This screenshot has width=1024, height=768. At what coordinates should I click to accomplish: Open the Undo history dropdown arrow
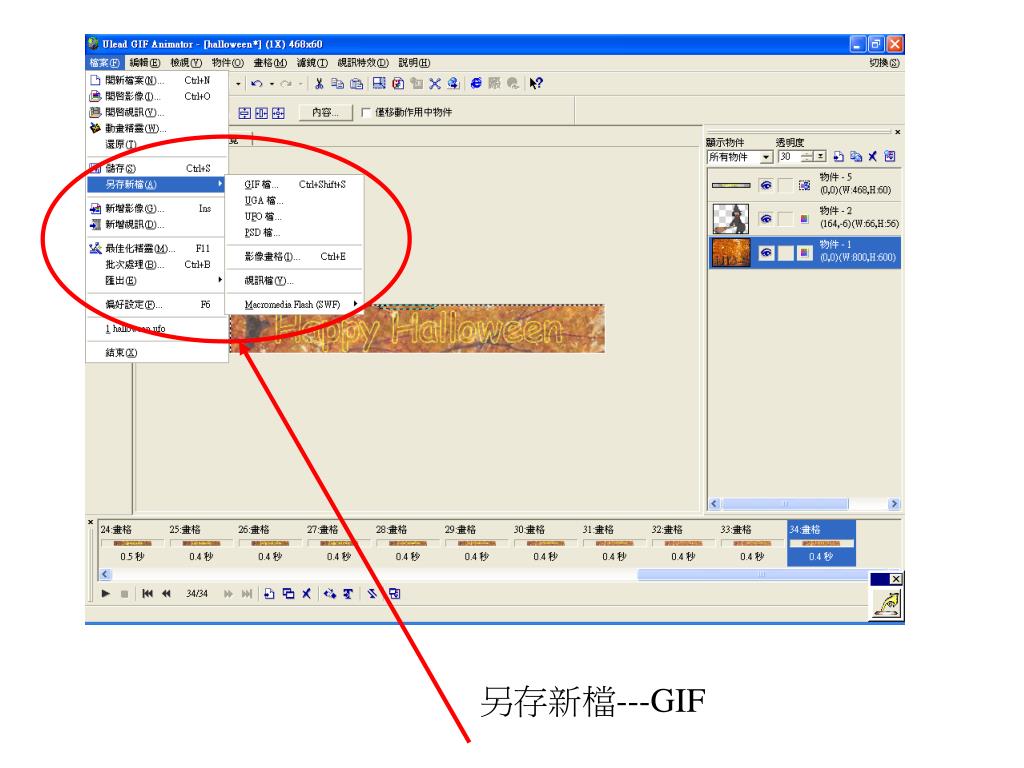[x=270, y=84]
